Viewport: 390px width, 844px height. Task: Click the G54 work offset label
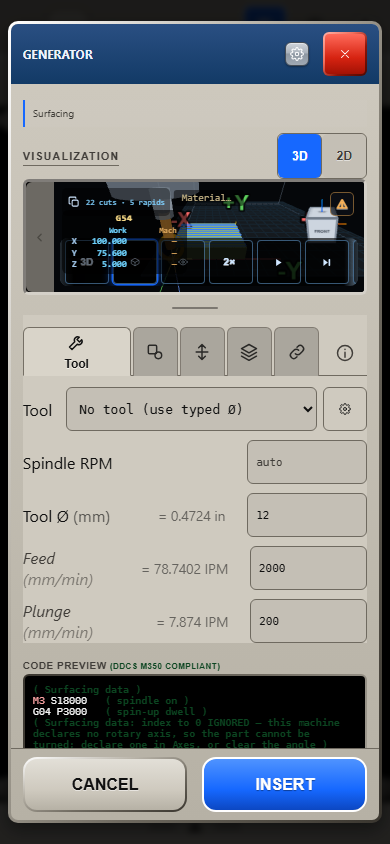tap(124, 219)
